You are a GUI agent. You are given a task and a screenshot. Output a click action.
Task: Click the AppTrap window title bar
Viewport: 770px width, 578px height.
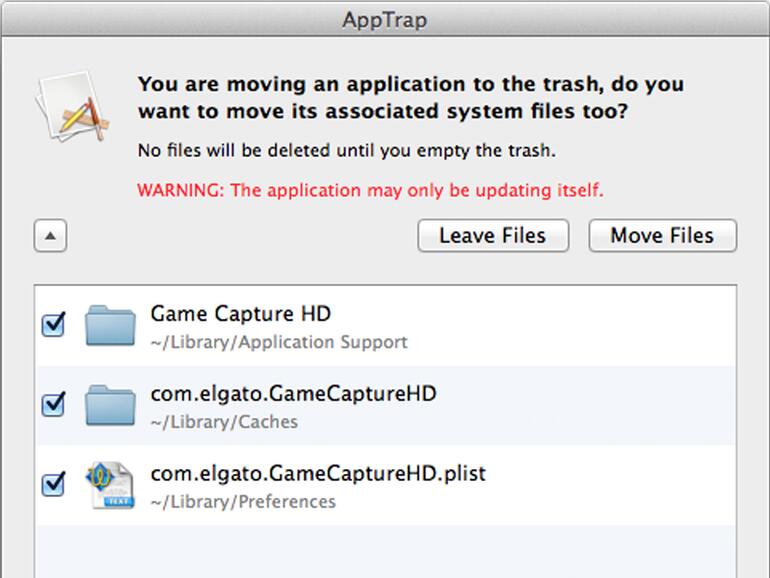coord(385,20)
